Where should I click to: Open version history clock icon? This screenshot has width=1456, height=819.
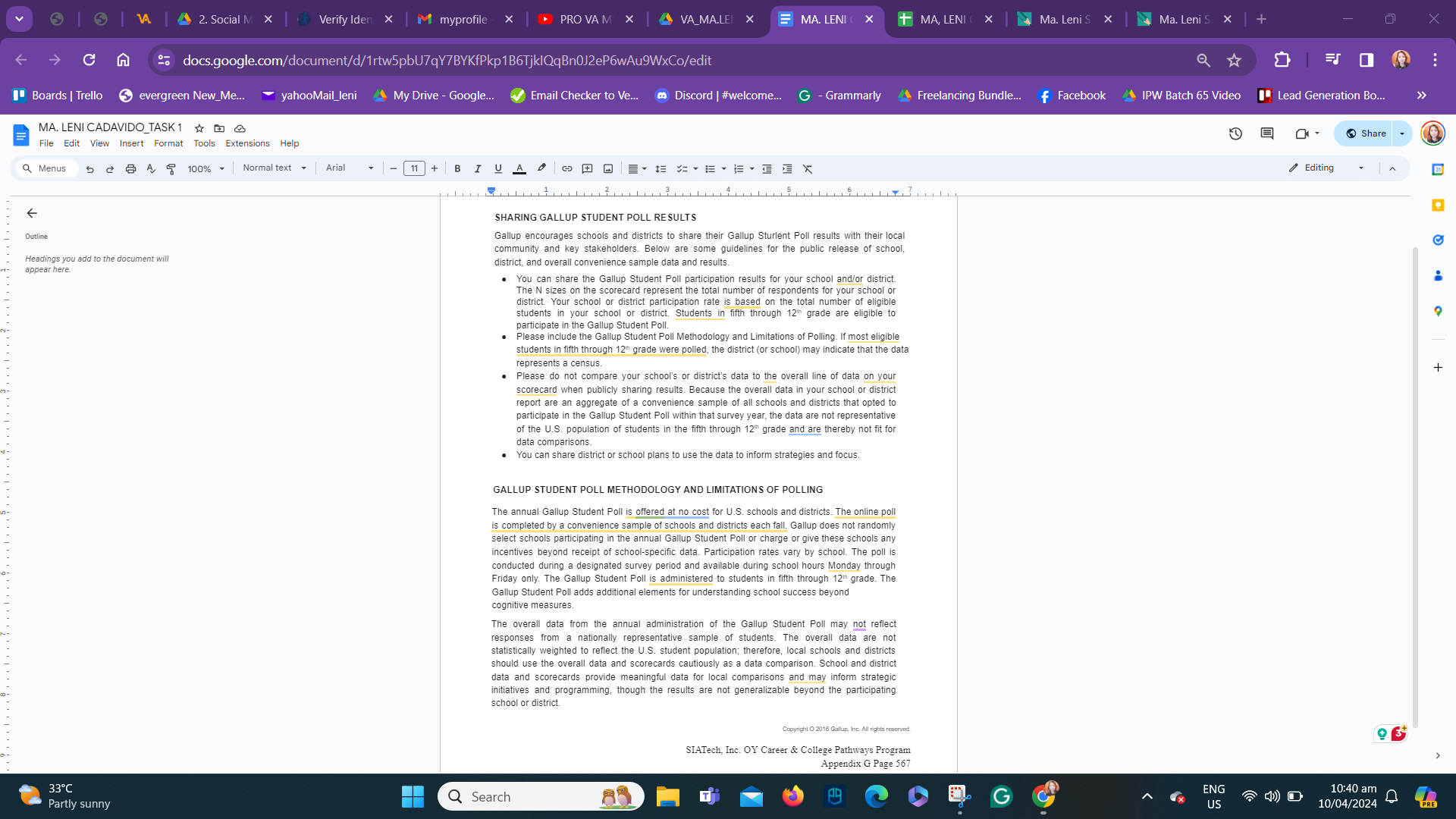[x=1235, y=133]
